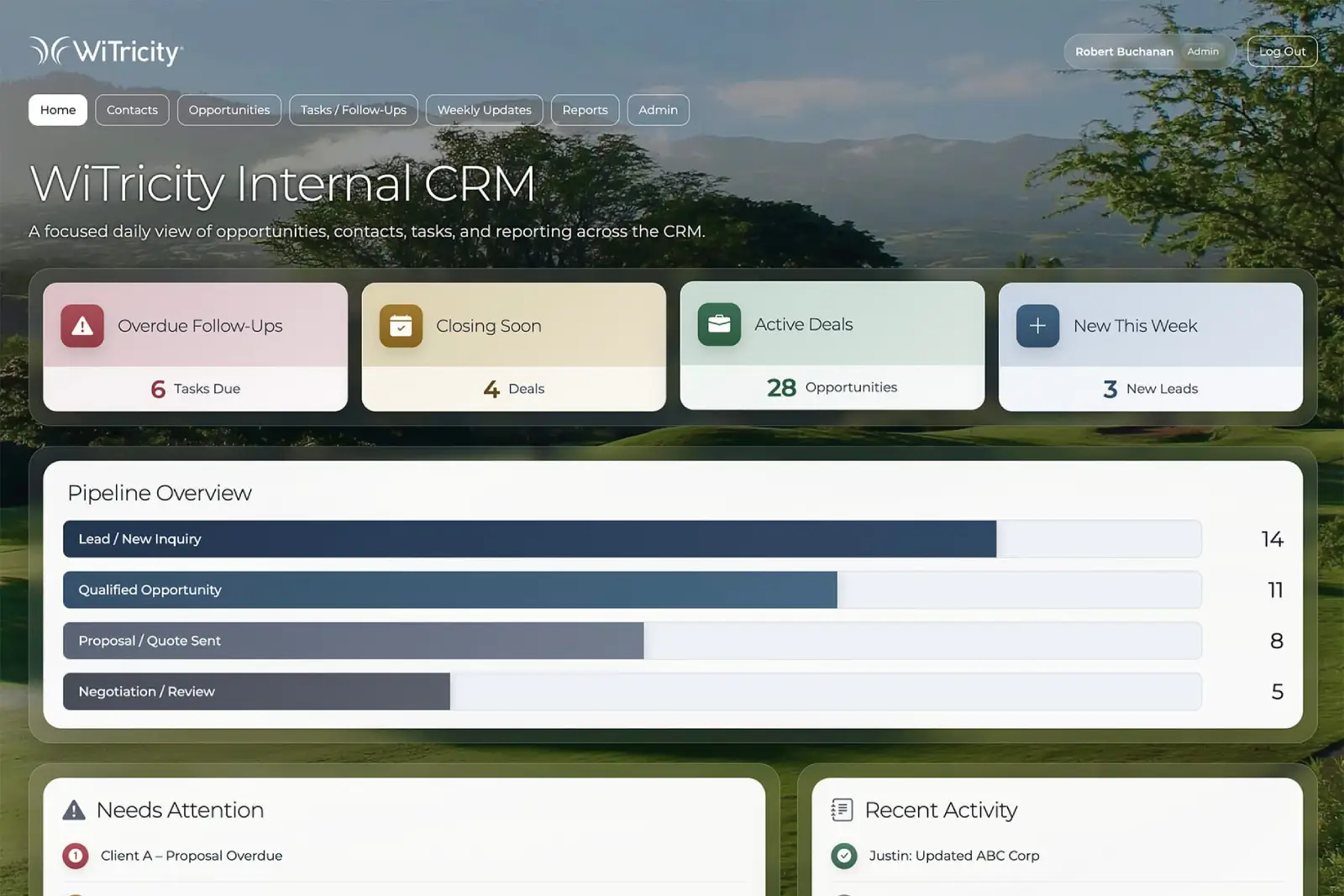Image resolution: width=1344 pixels, height=896 pixels.
Task: Click the '3 New Leads' value
Action: 1151,389
